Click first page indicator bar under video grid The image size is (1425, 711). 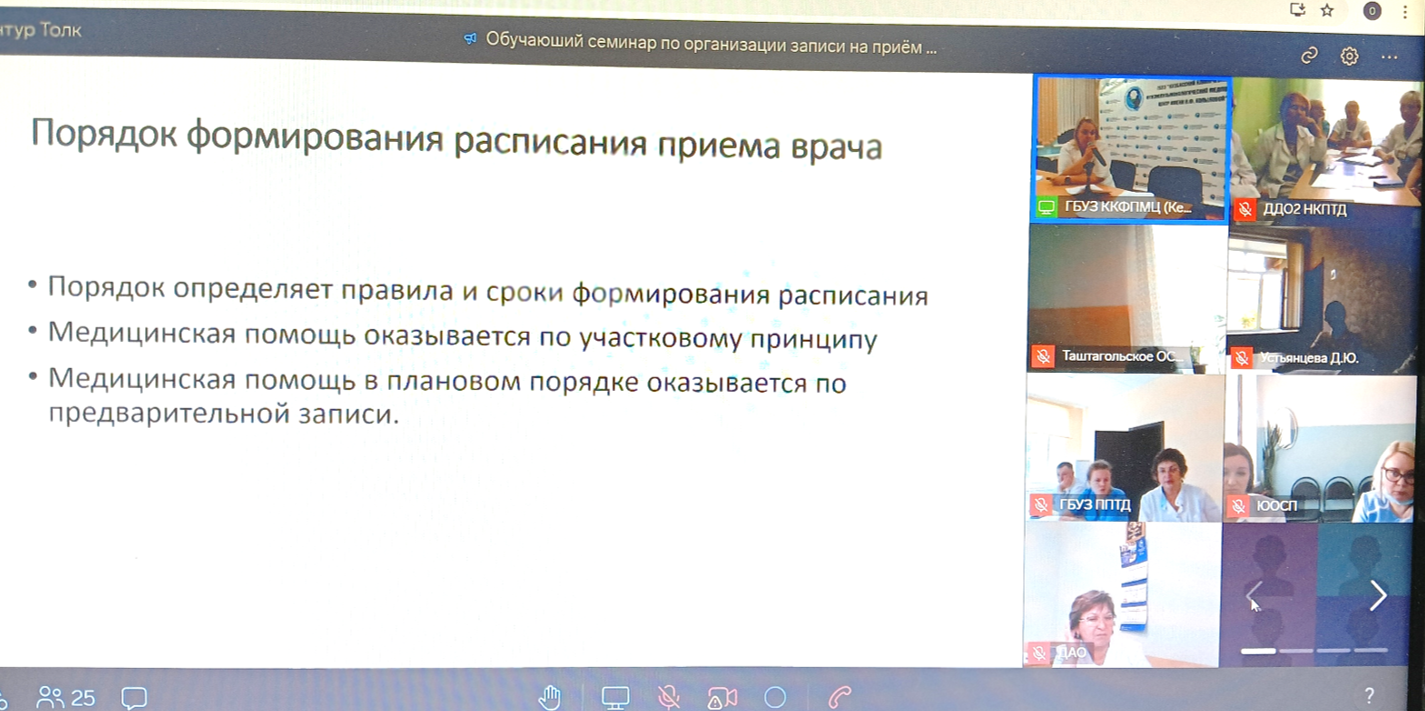(1258, 651)
